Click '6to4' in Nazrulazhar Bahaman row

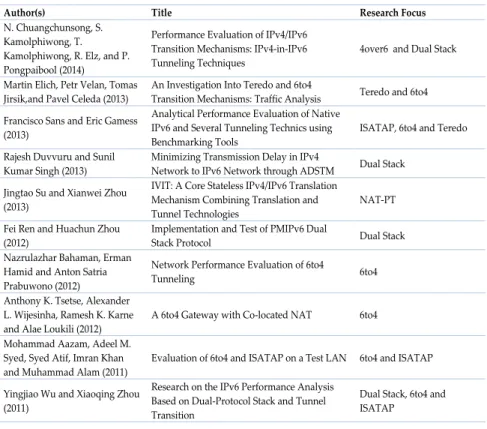point(368,272)
